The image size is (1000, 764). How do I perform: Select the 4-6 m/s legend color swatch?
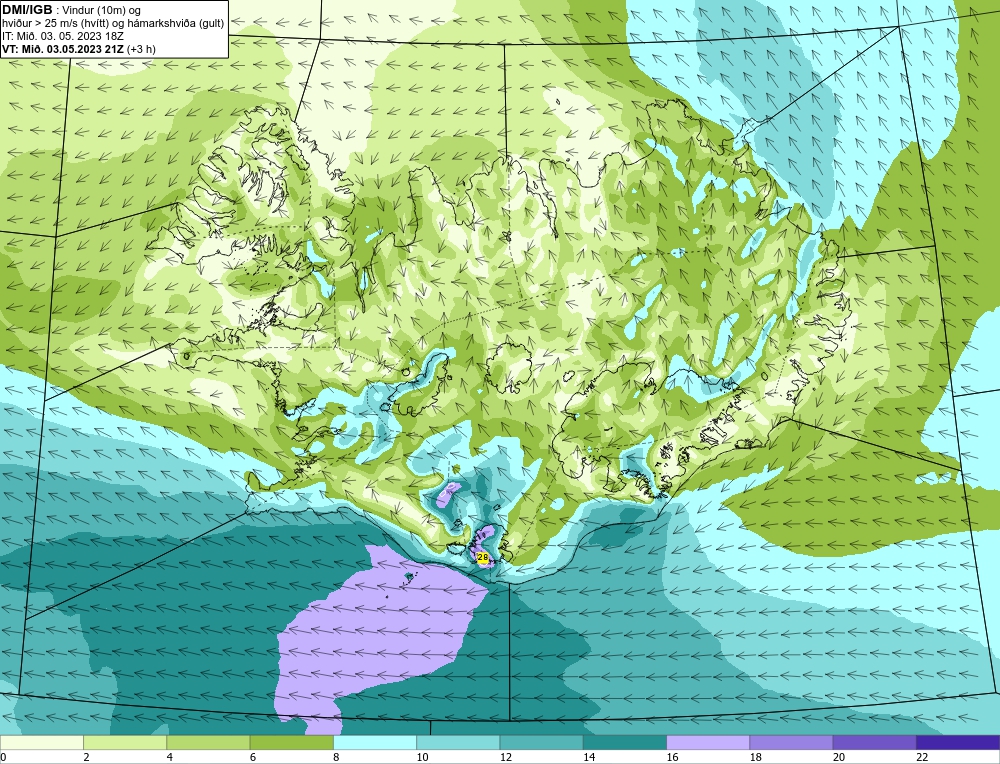[x=209, y=742]
